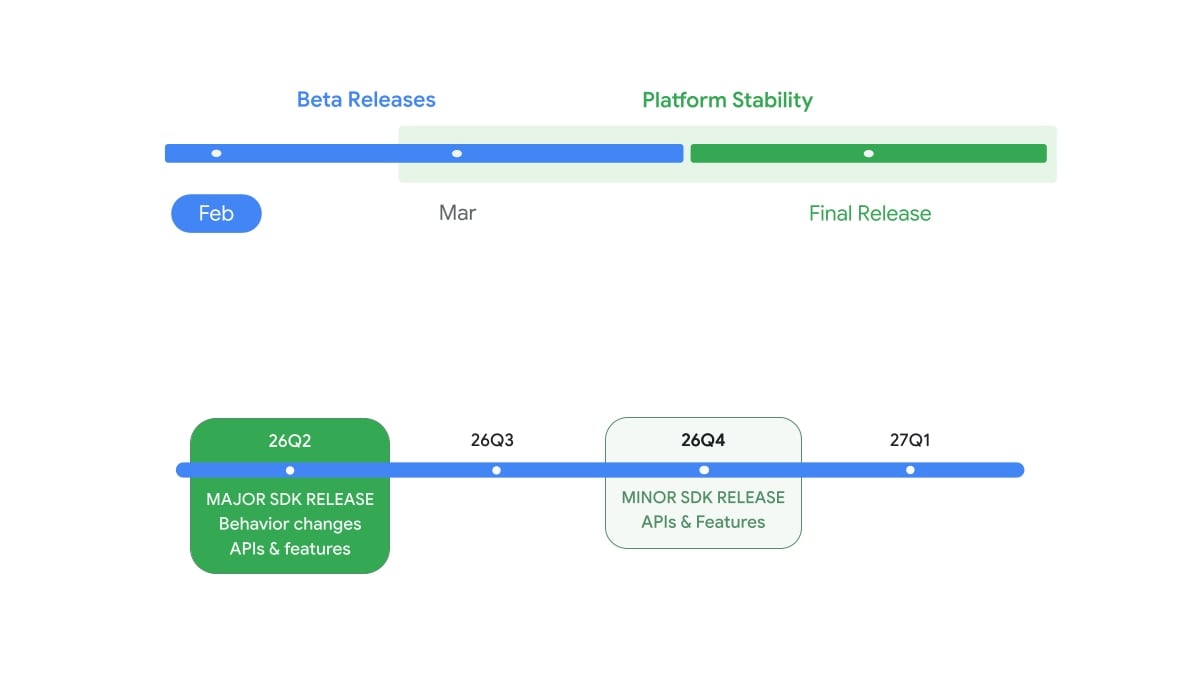Click the timeline dot below 26Q2
This screenshot has width=1200, height=675.
coord(290,470)
